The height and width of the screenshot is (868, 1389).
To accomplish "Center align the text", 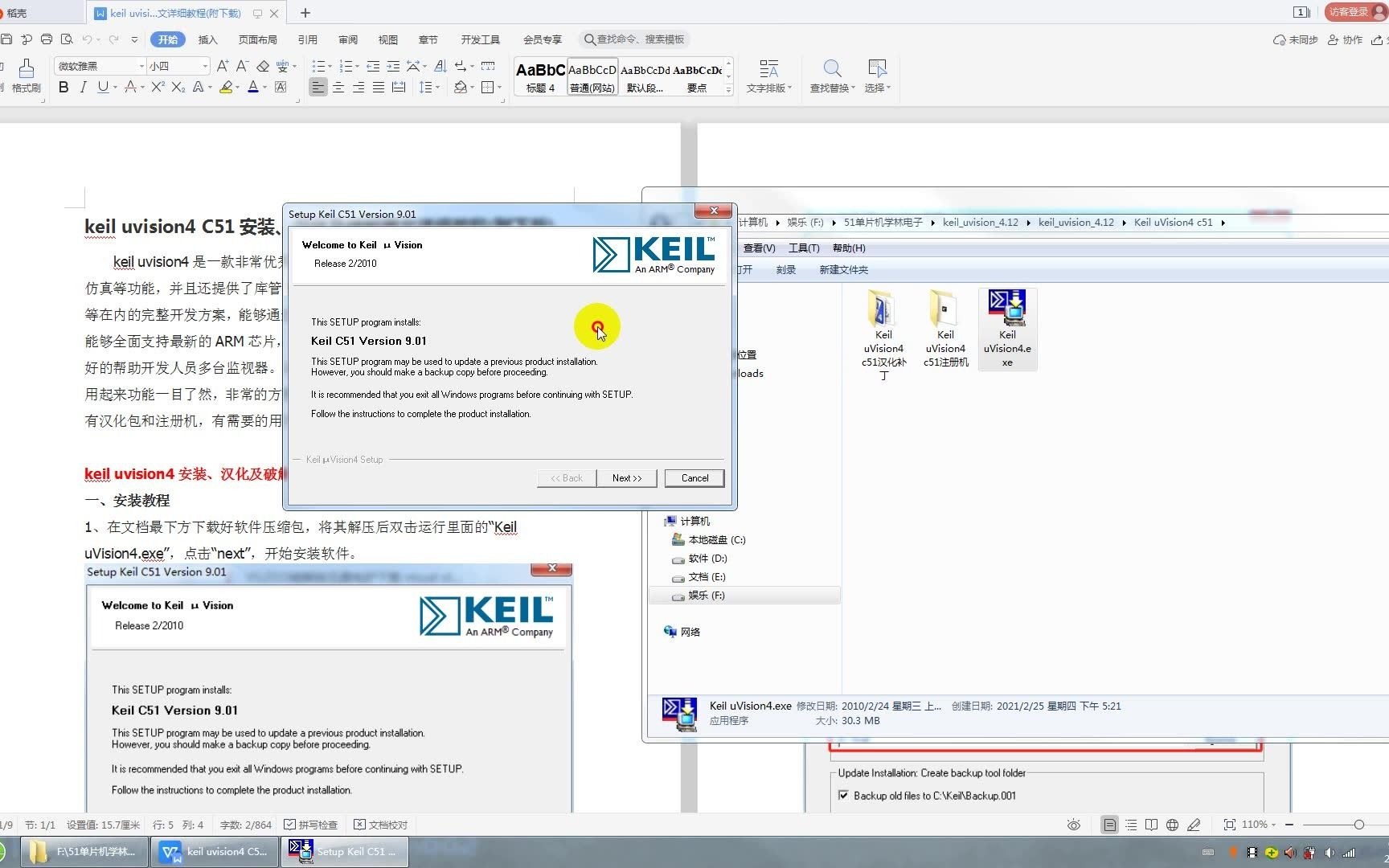I will [x=338, y=87].
